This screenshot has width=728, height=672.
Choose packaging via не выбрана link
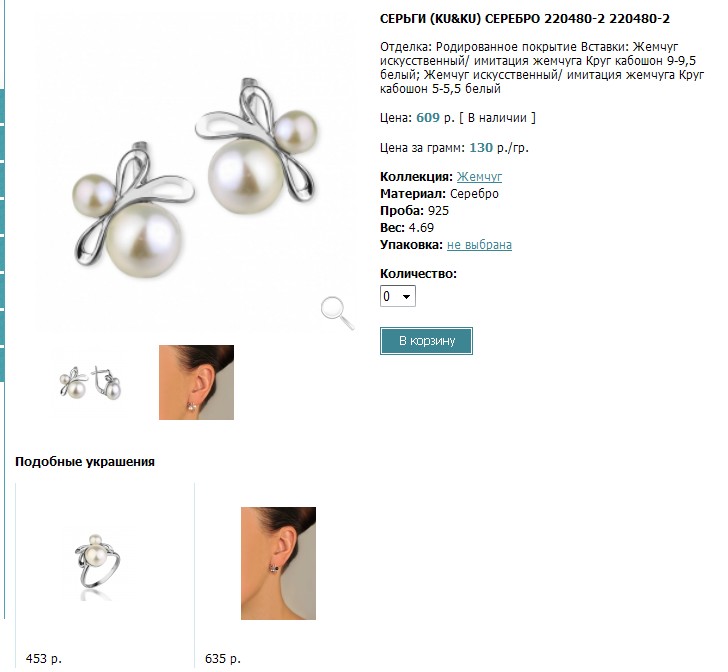tap(479, 245)
